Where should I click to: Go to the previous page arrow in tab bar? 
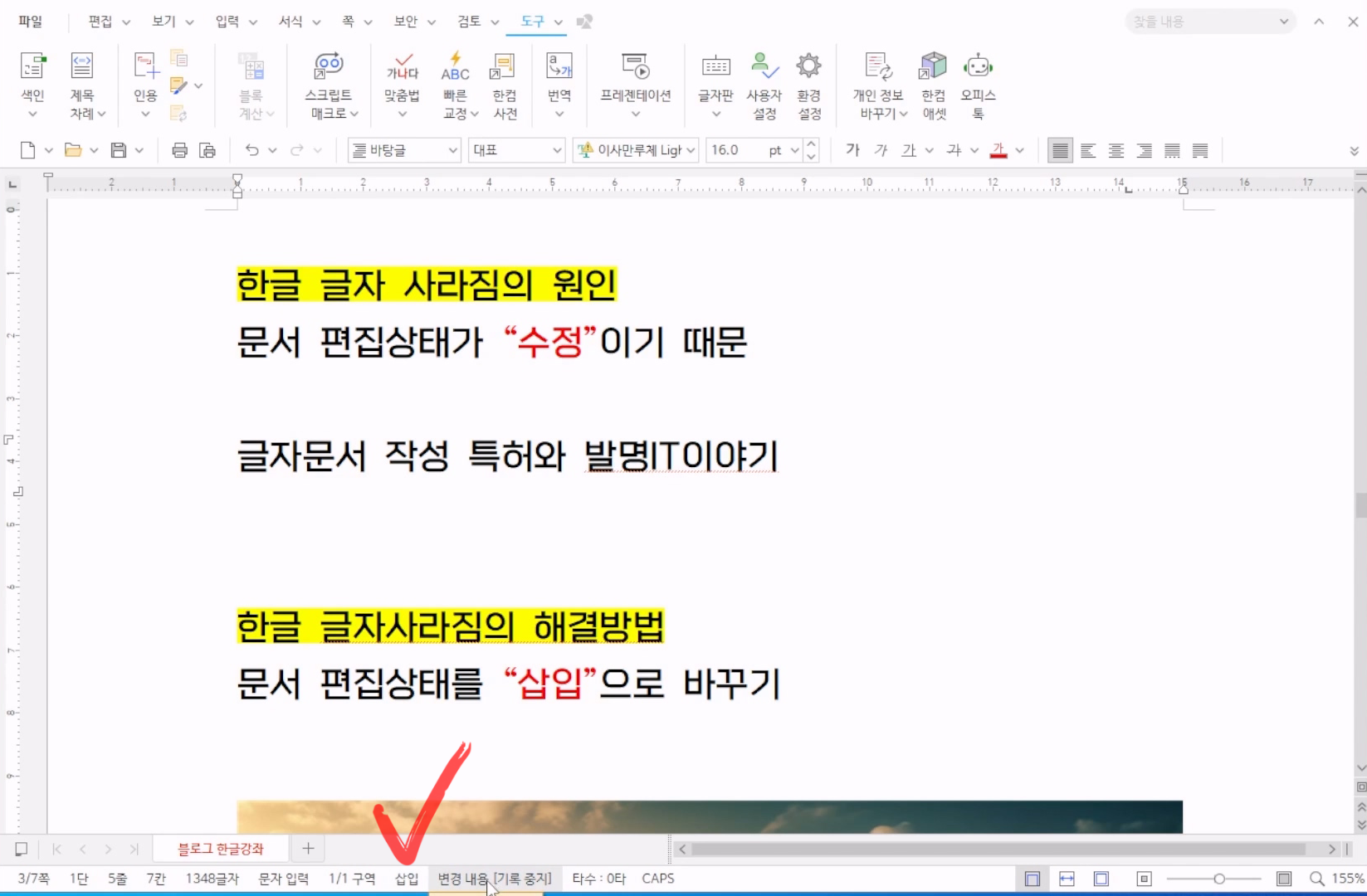pyautogui.click(x=82, y=849)
